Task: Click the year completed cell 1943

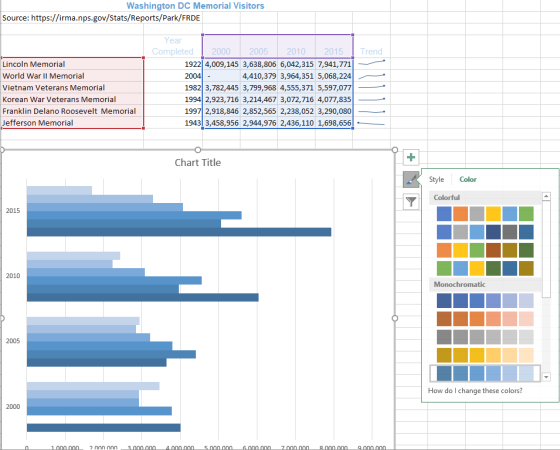Action: 173,123
